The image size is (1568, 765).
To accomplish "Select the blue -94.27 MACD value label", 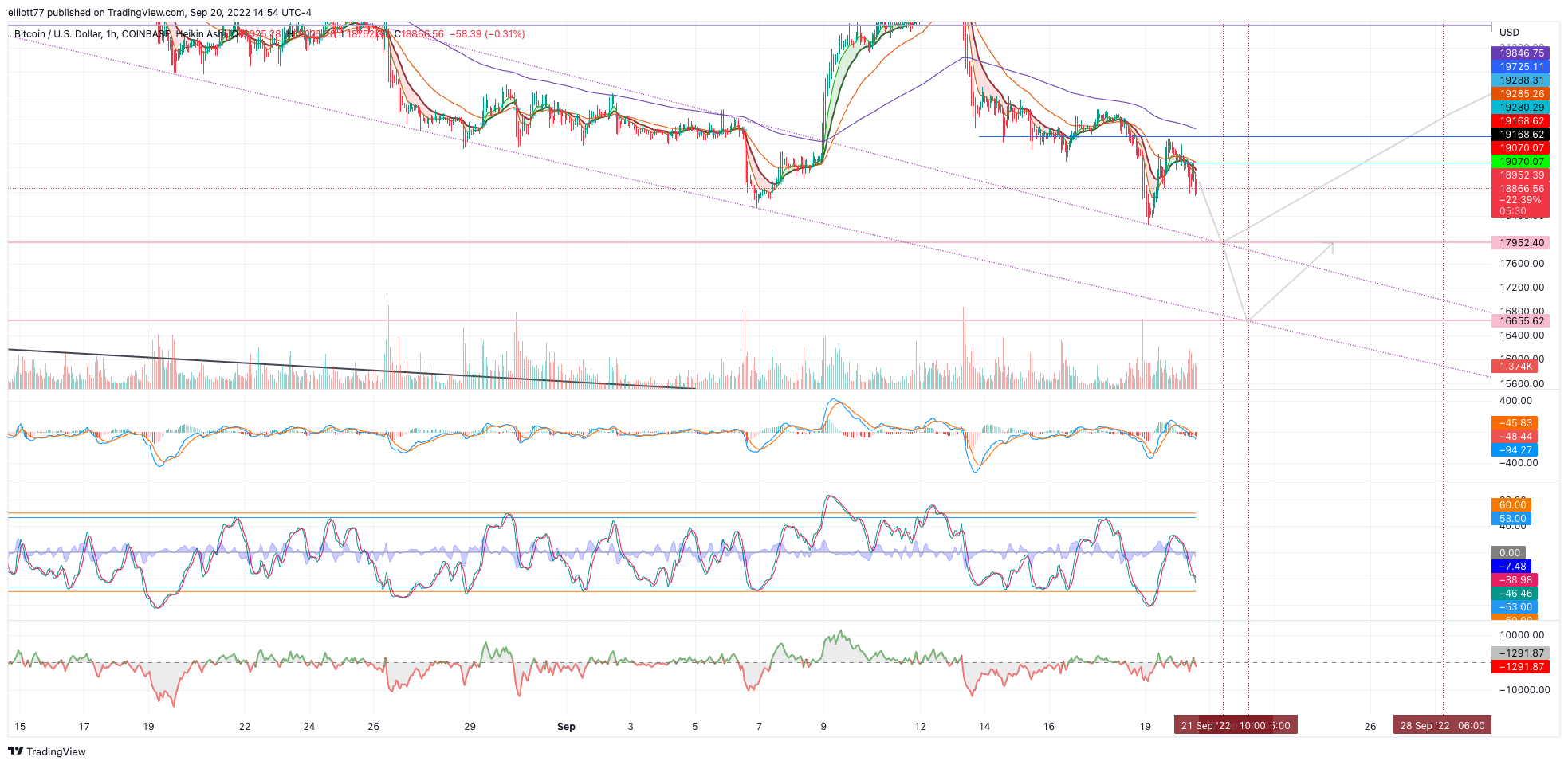I will [1515, 450].
